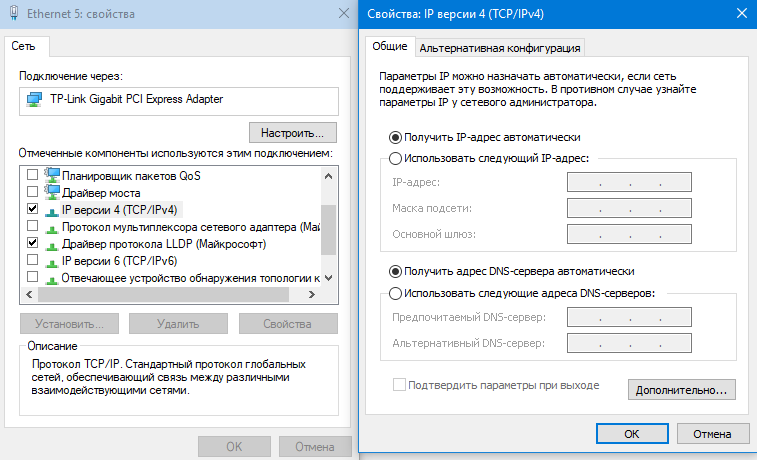This screenshot has height=460, width=757.
Task: Click the Драйвер моста component icon
Action: (x=51, y=192)
